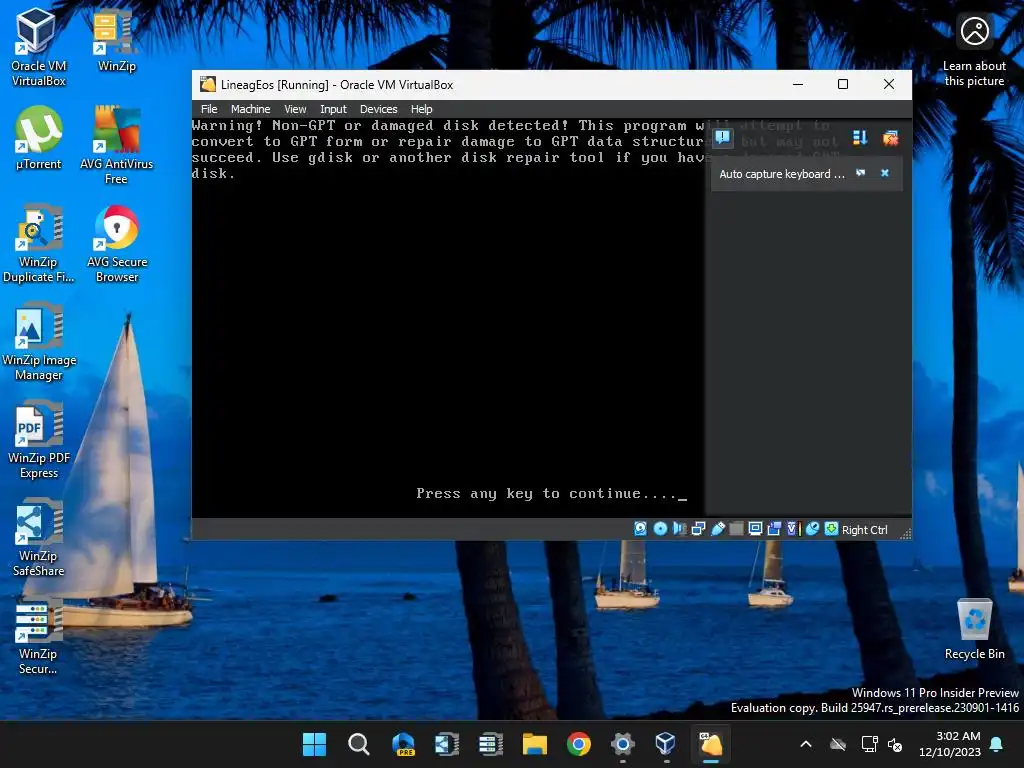This screenshot has width=1024, height=768.
Task: Maximize the LineagEos VirtualBox window
Action: 842,84
